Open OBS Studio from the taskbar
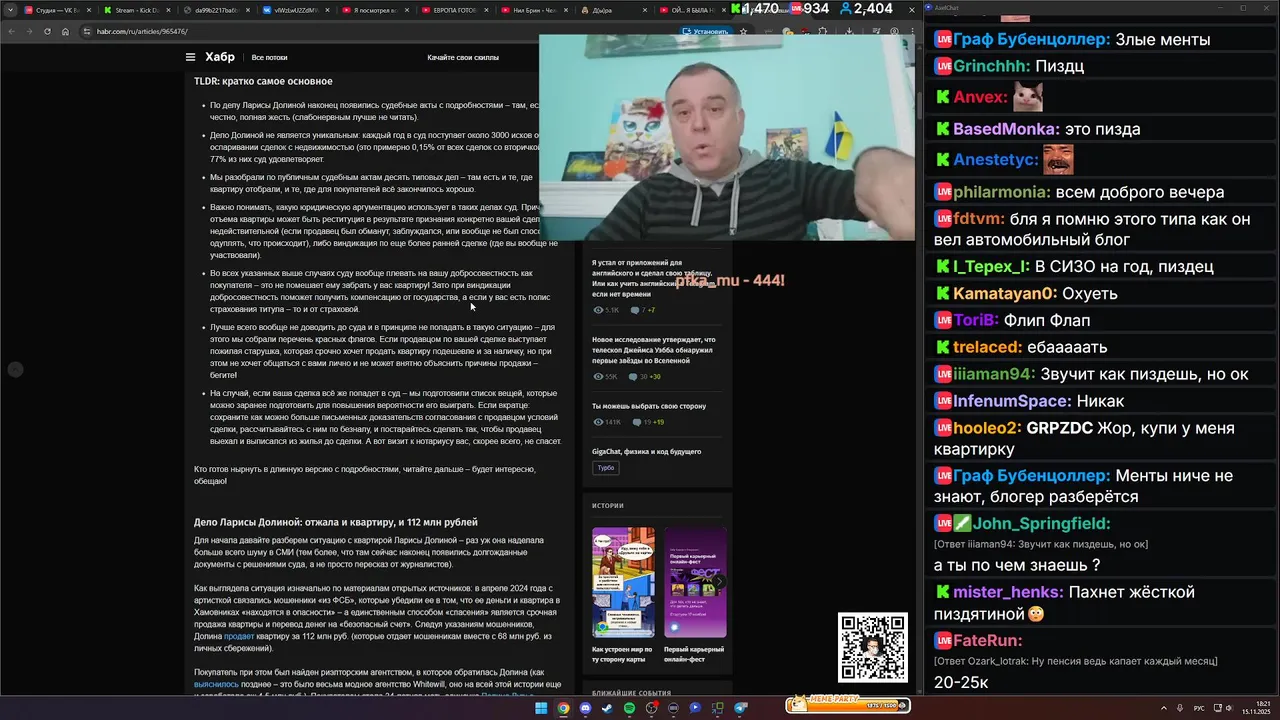1280x720 pixels. (652, 708)
